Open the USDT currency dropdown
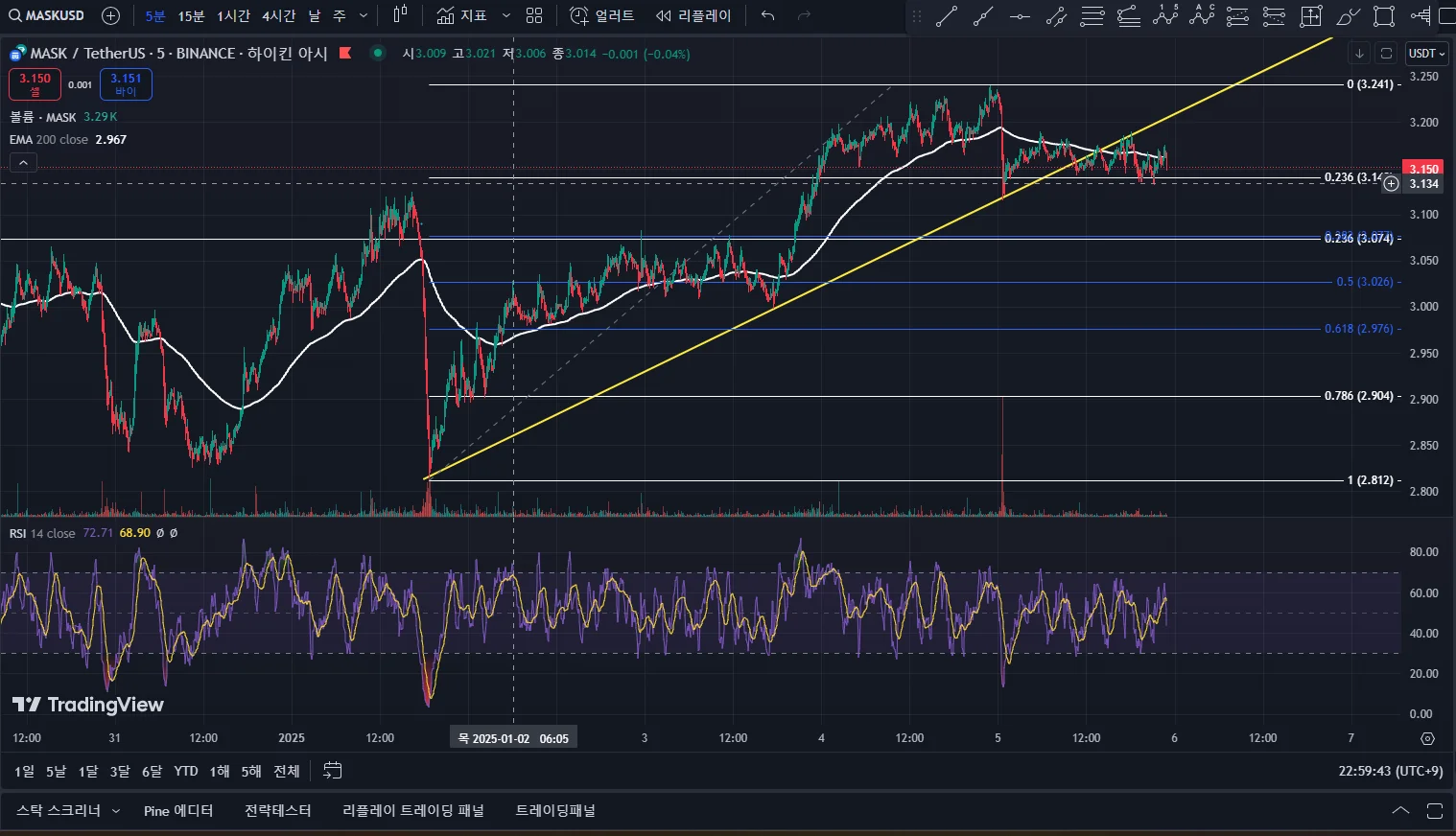 click(x=1426, y=54)
